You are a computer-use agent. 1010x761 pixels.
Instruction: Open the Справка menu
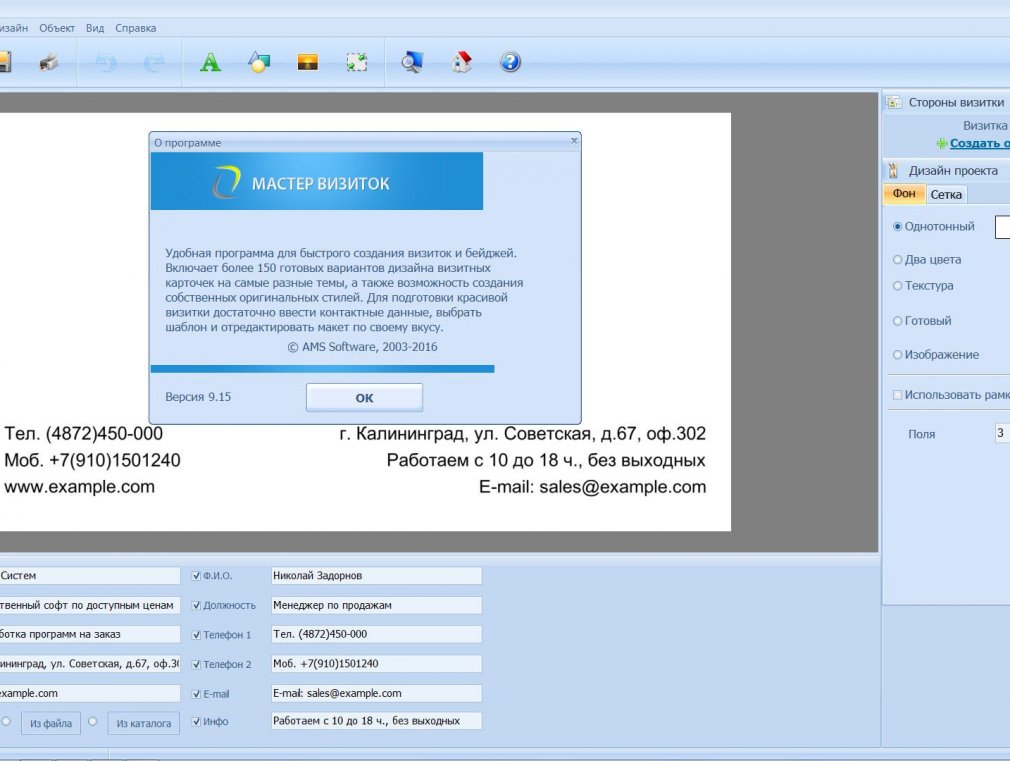click(x=135, y=28)
